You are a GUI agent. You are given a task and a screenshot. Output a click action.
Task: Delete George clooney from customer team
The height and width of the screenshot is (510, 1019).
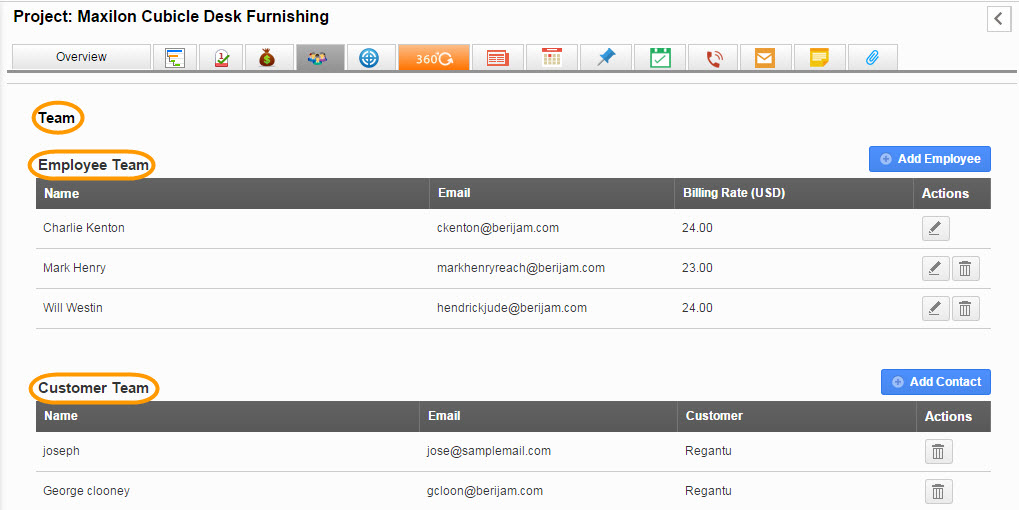point(938,491)
